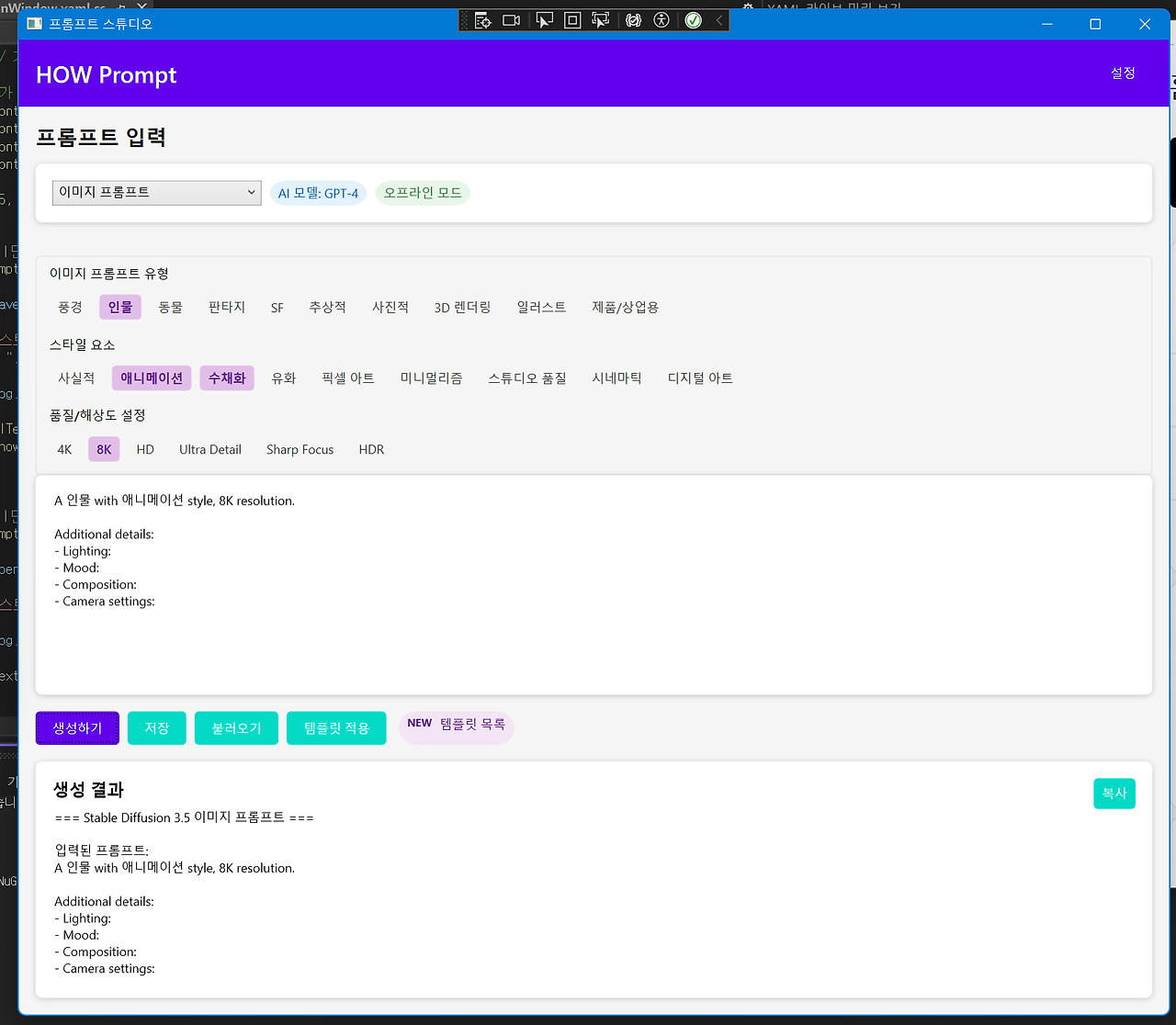
Task: Click the 생성하기 button
Action: tap(76, 727)
